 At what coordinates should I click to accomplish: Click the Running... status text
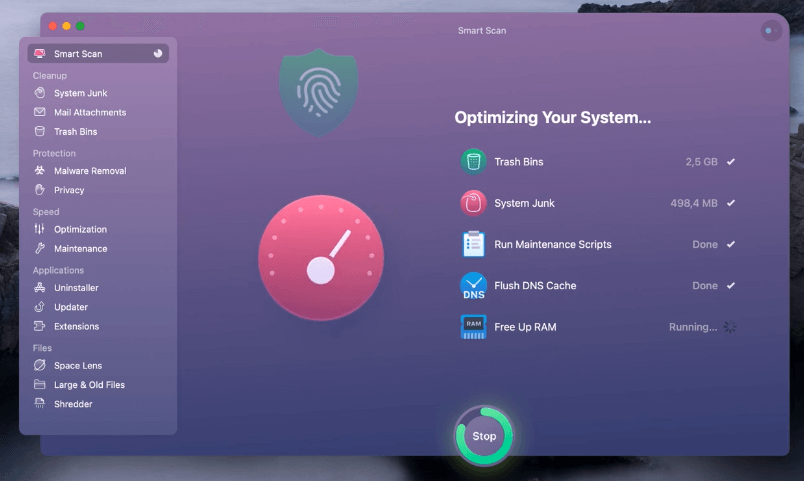click(693, 327)
